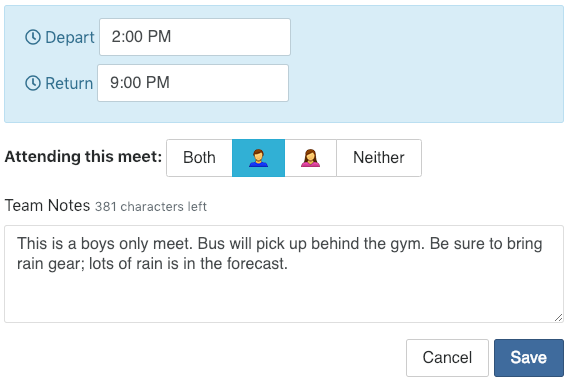Click the clock icon beside Depart

33,37
